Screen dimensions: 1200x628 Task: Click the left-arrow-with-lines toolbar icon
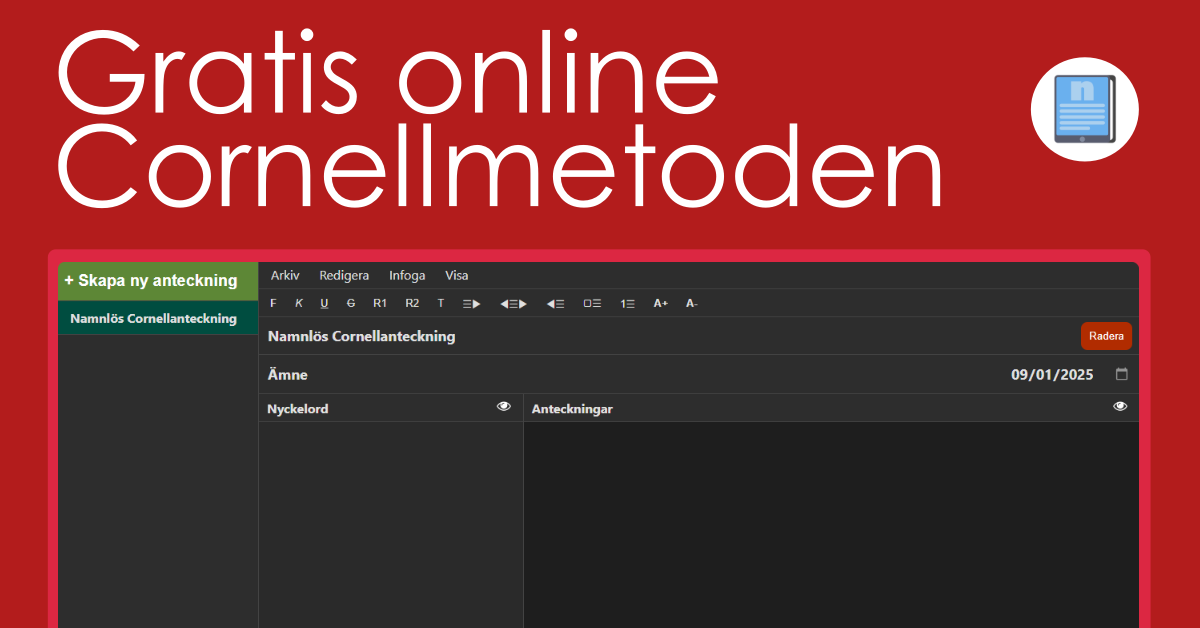point(555,303)
